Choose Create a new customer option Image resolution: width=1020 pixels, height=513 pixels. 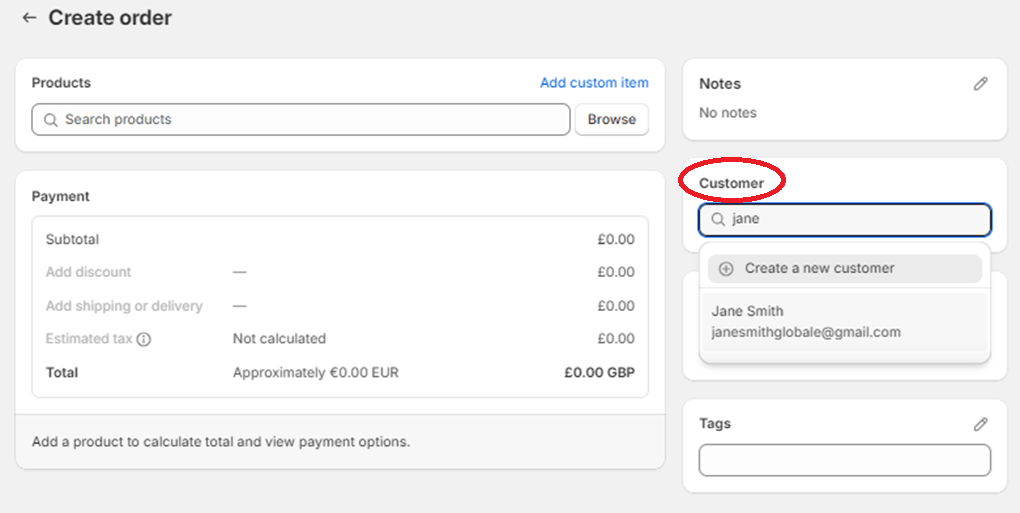click(844, 269)
